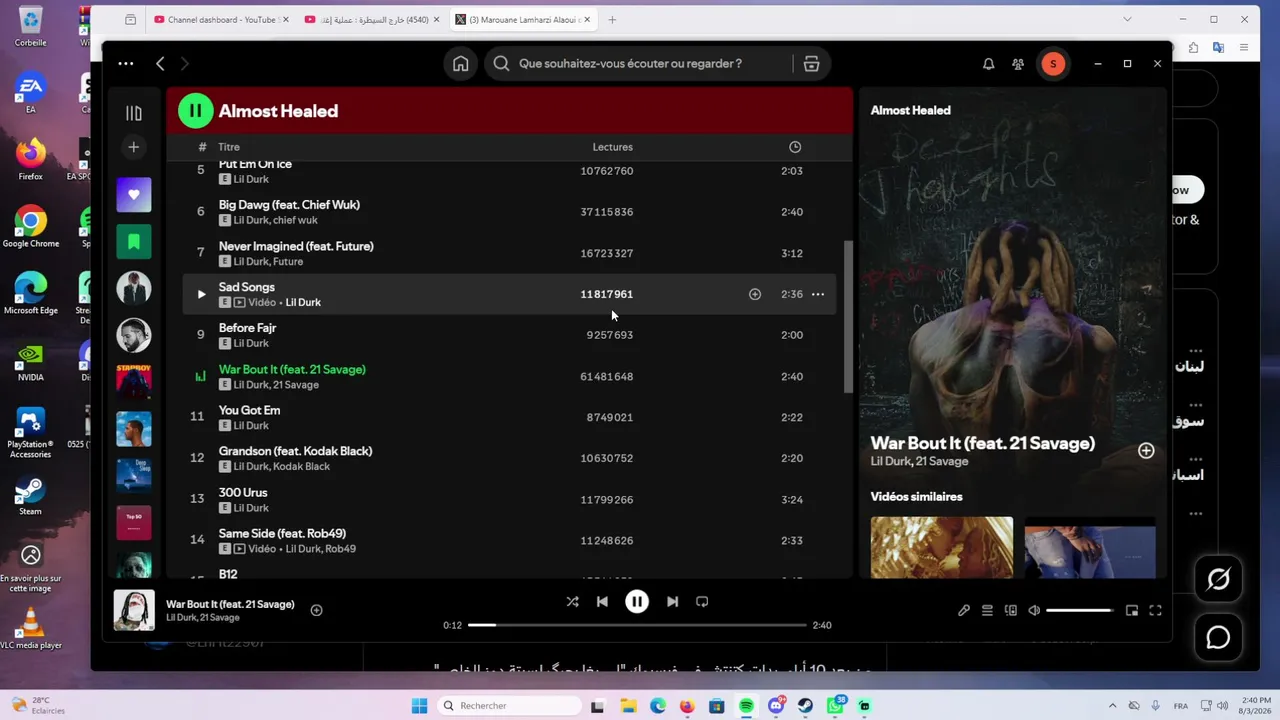The height and width of the screenshot is (720, 1280).
Task: Open now-playing album cover in player bar
Action: point(133,610)
